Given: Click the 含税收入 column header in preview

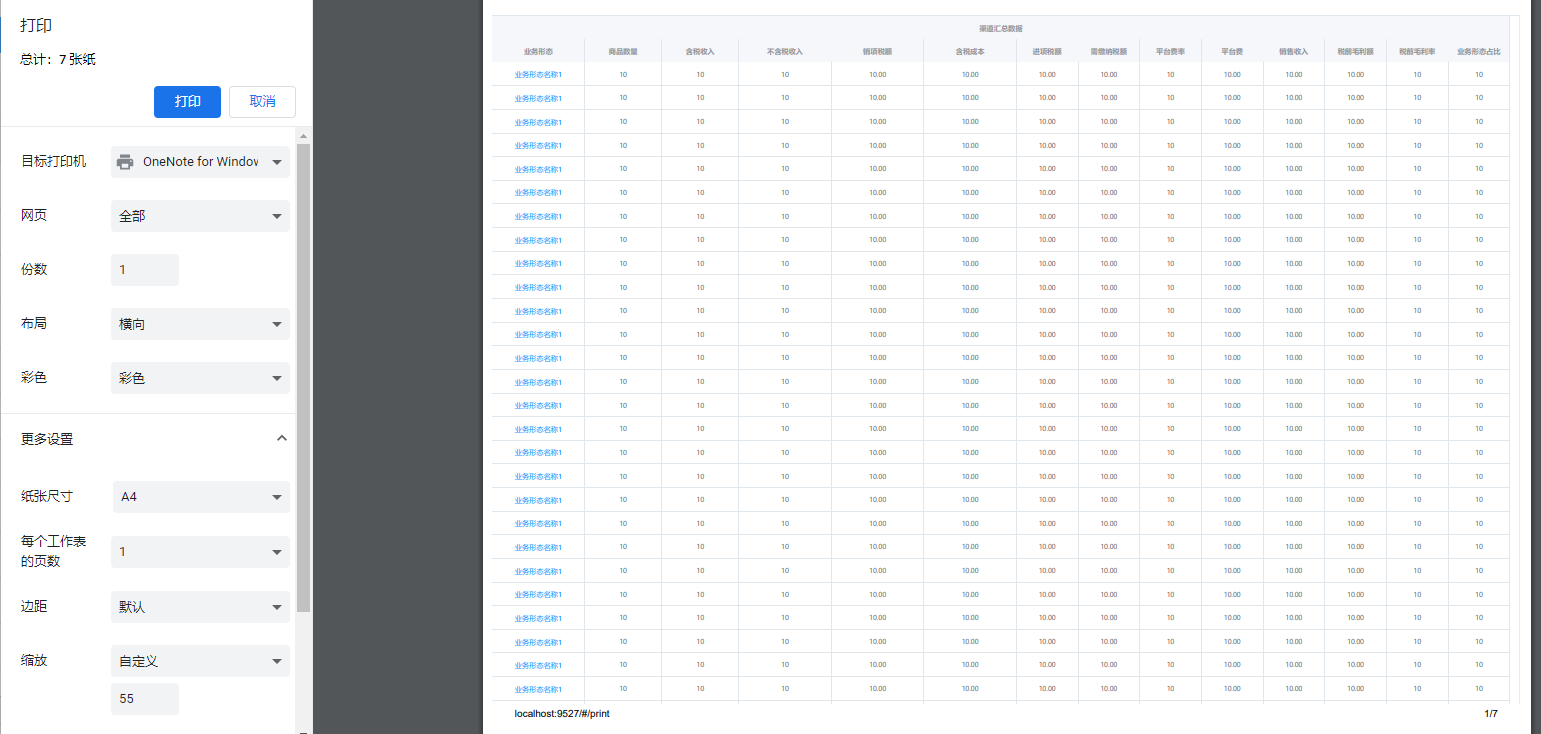Looking at the screenshot, I should click(x=700, y=51).
